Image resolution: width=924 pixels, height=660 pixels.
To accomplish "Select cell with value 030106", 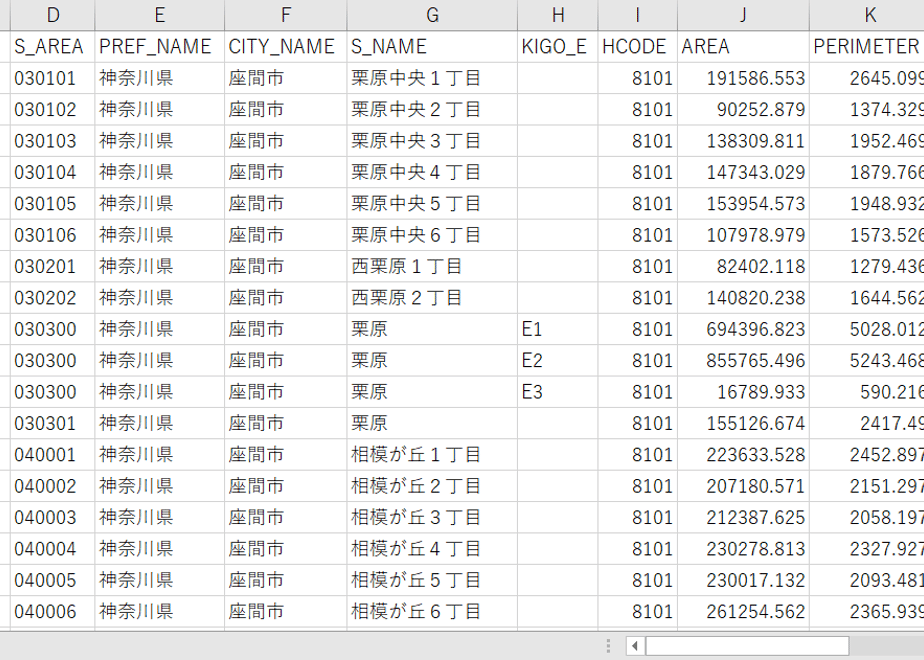I will tap(52, 235).
